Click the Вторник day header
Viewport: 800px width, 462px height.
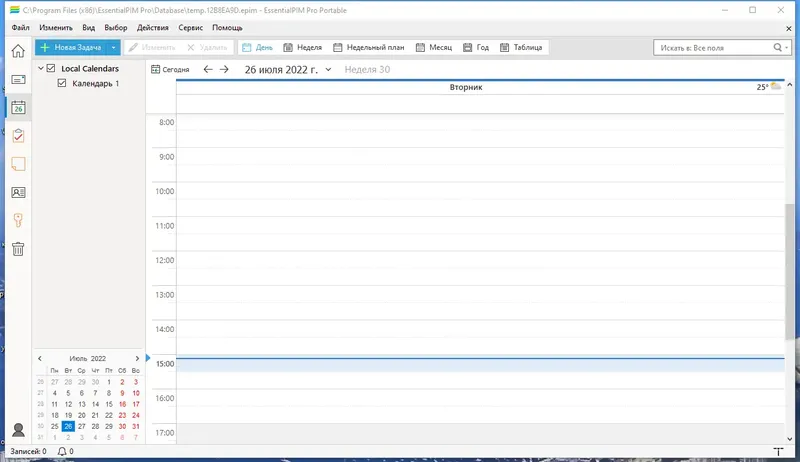[465, 87]
